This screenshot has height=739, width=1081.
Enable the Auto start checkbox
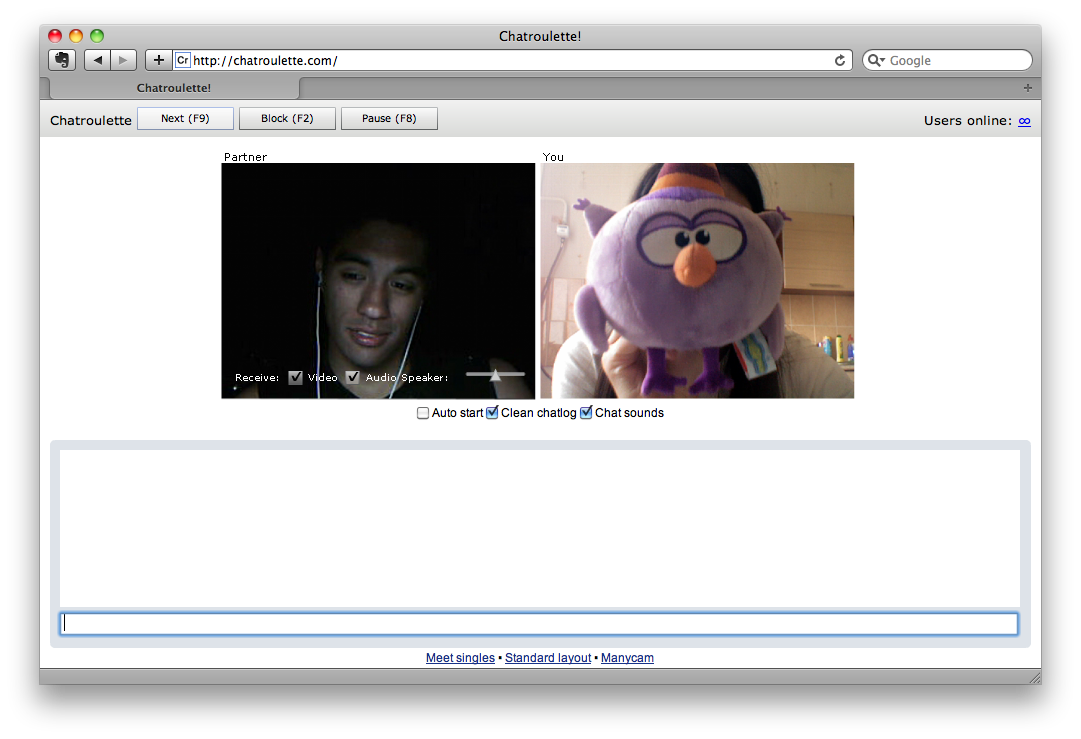(423, 413)
